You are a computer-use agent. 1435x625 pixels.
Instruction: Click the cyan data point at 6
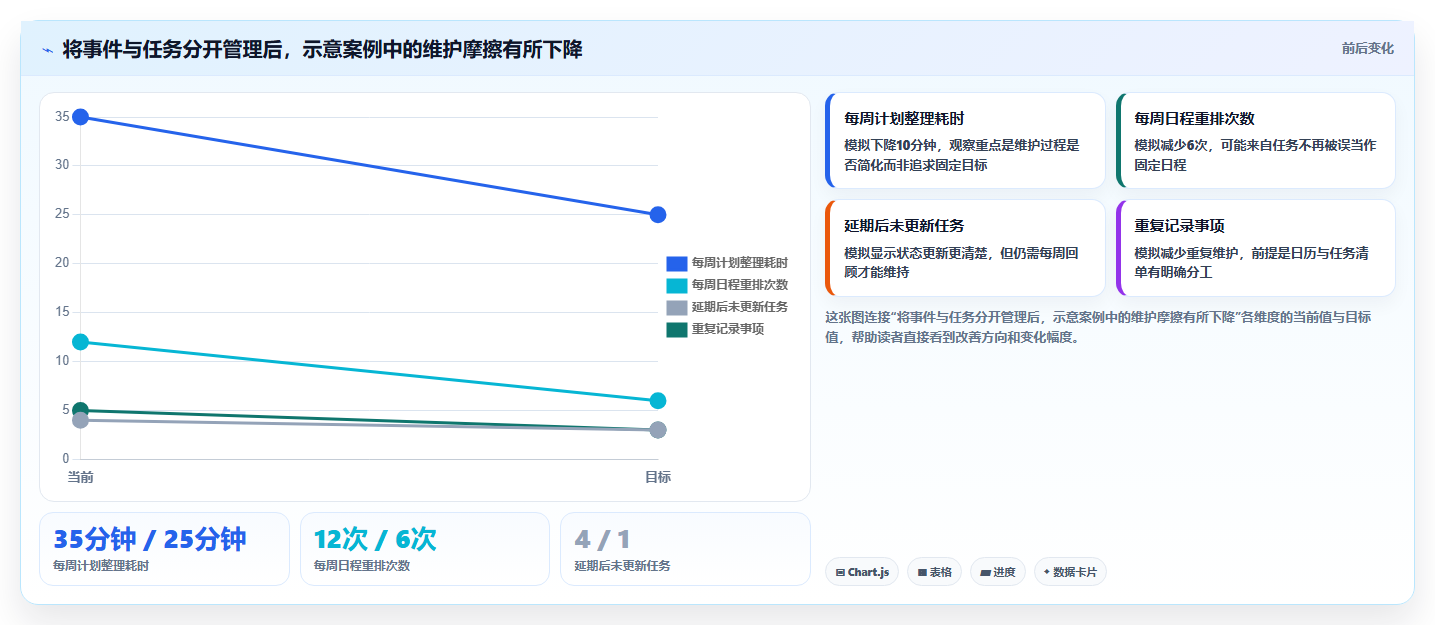pos(658,401)
